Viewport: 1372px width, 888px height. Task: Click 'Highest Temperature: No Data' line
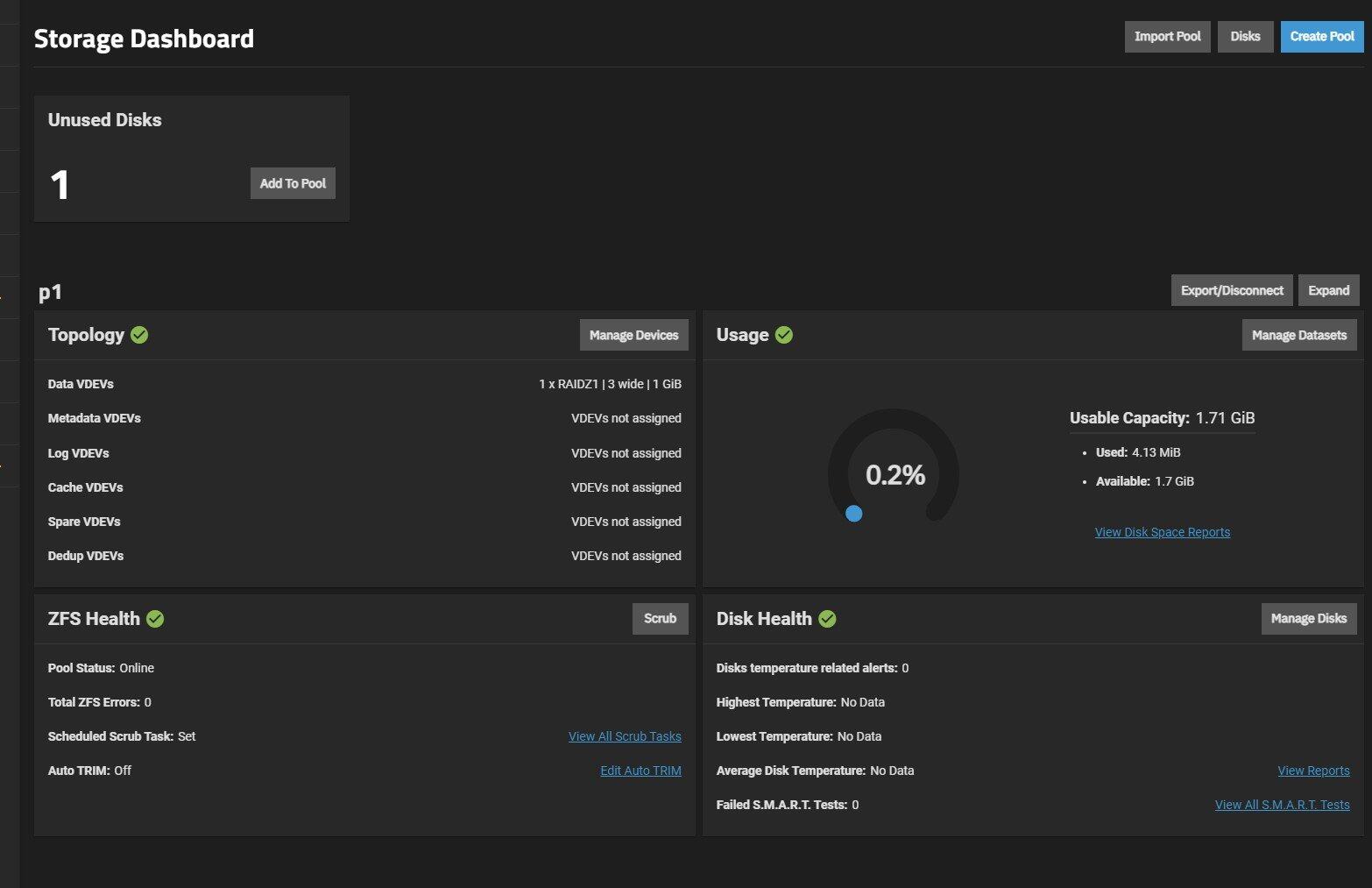pos(800,702)
